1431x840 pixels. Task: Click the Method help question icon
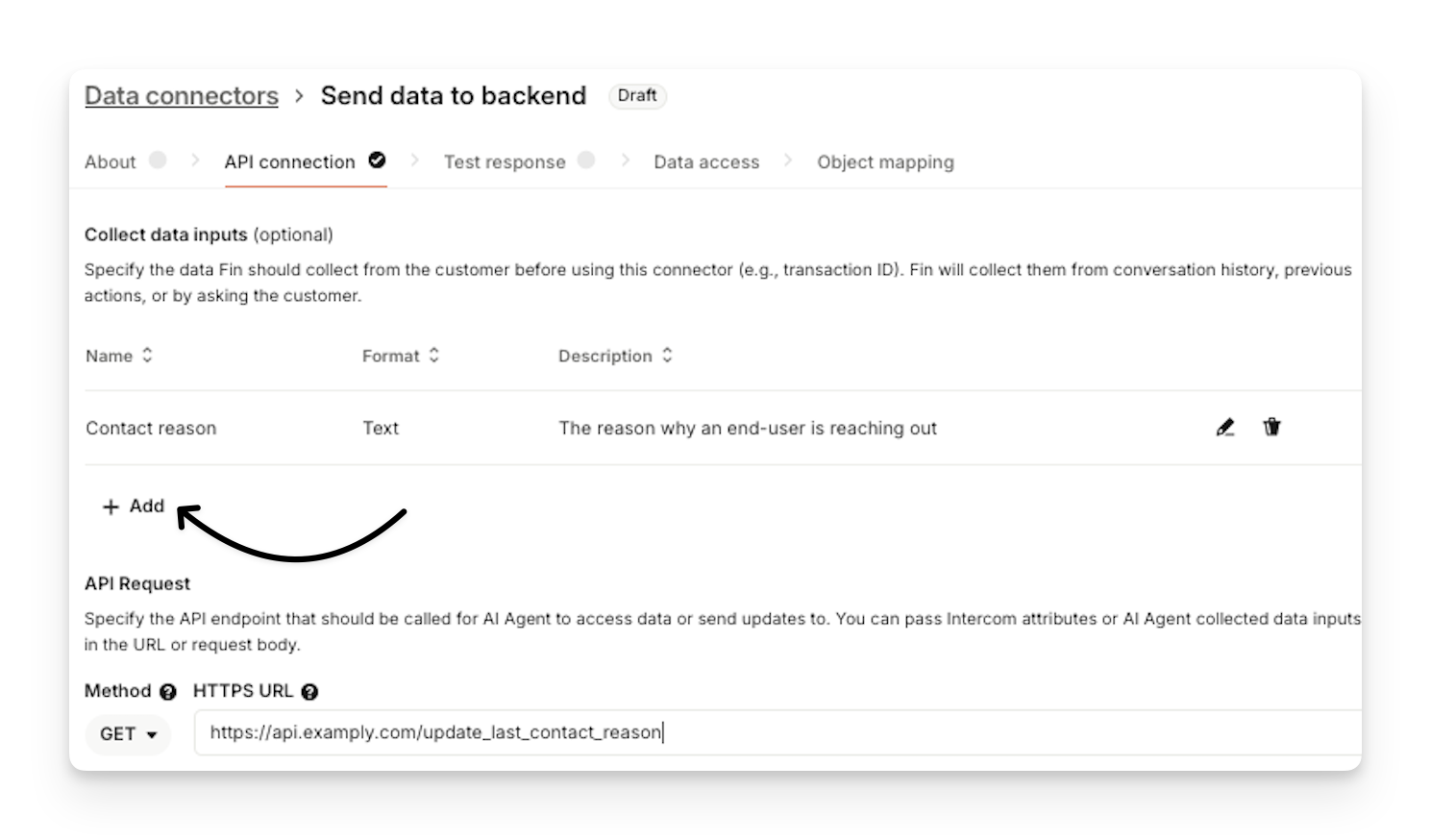point(168,692)
